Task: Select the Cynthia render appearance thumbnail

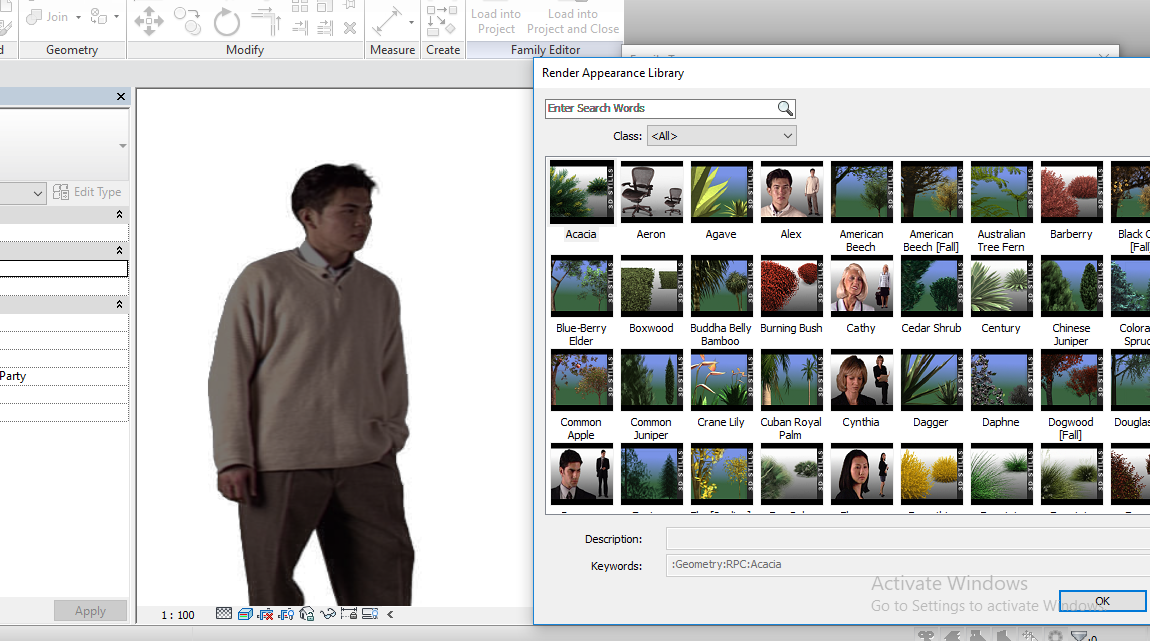Action: (x=861, y=380)
